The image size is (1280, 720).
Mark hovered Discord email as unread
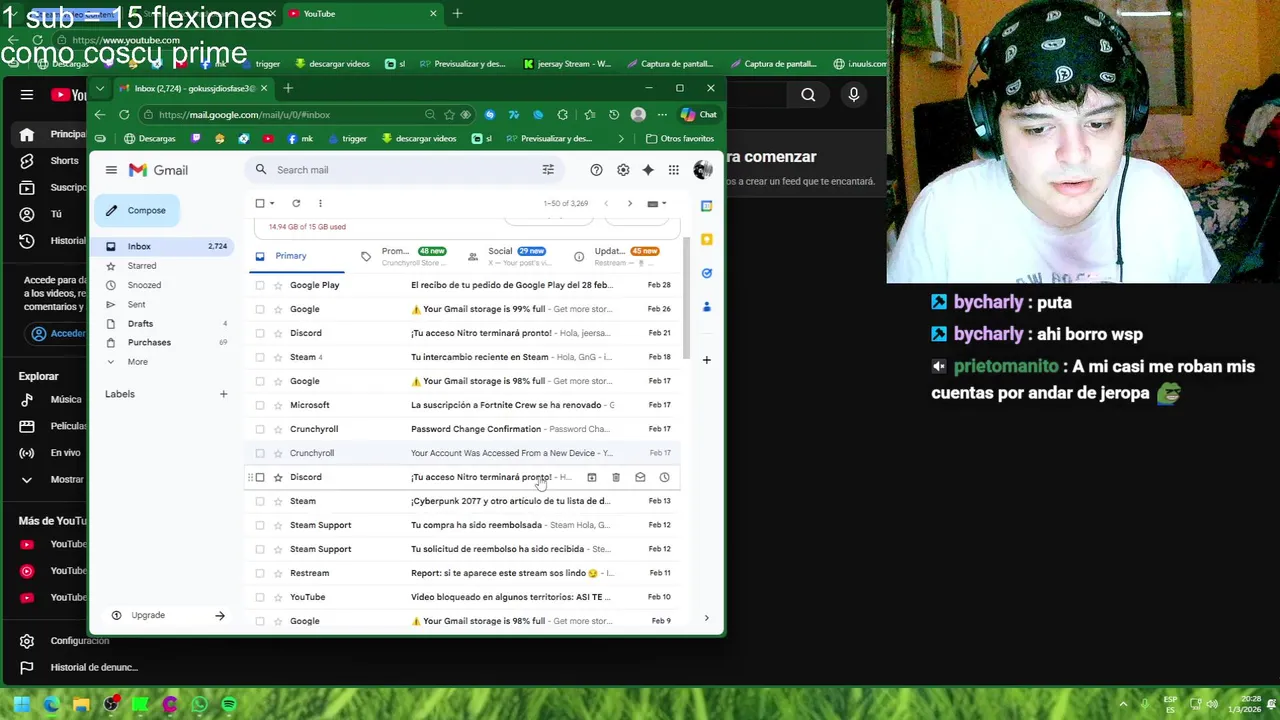[x=640, y=478]
